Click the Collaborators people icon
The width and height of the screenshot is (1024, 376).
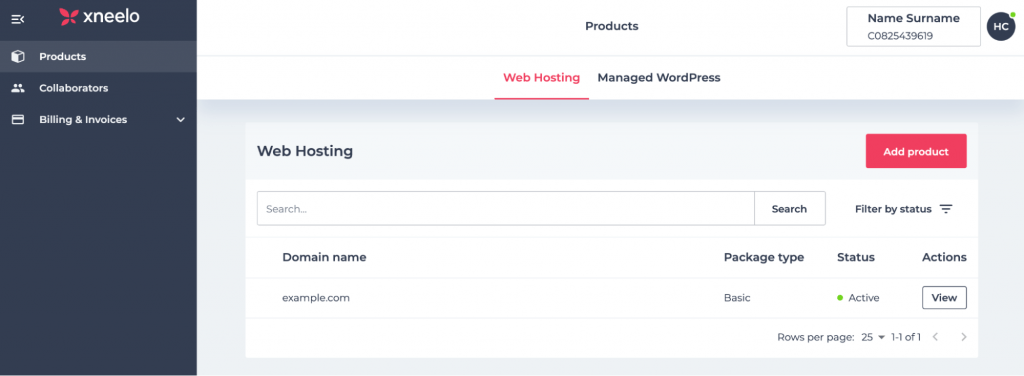[x=18, y=88]
